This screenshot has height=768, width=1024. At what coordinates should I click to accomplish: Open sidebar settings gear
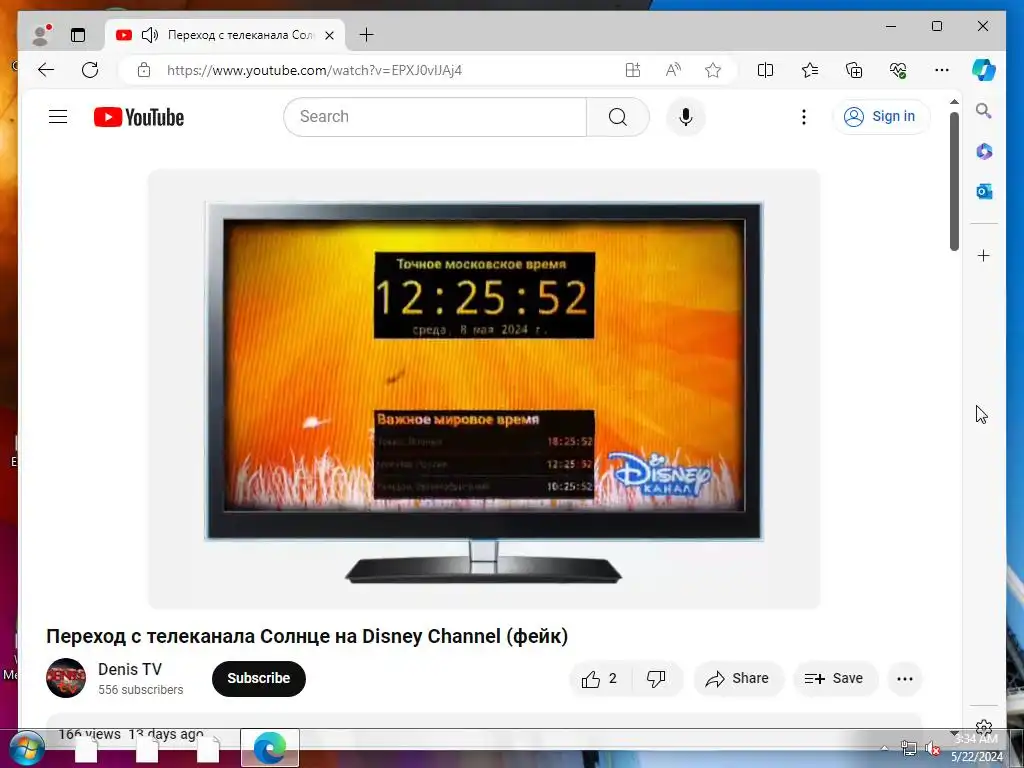click(x=984, y=727)
